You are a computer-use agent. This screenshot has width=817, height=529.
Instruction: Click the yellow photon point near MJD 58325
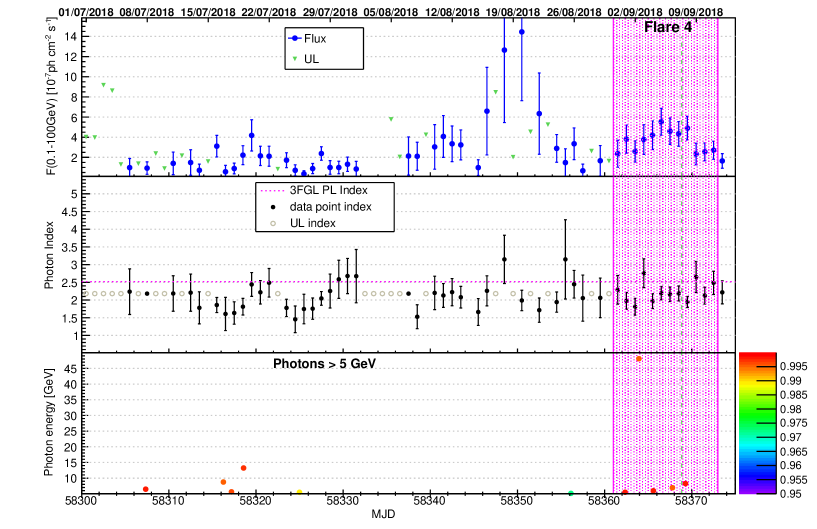(299, 492)
